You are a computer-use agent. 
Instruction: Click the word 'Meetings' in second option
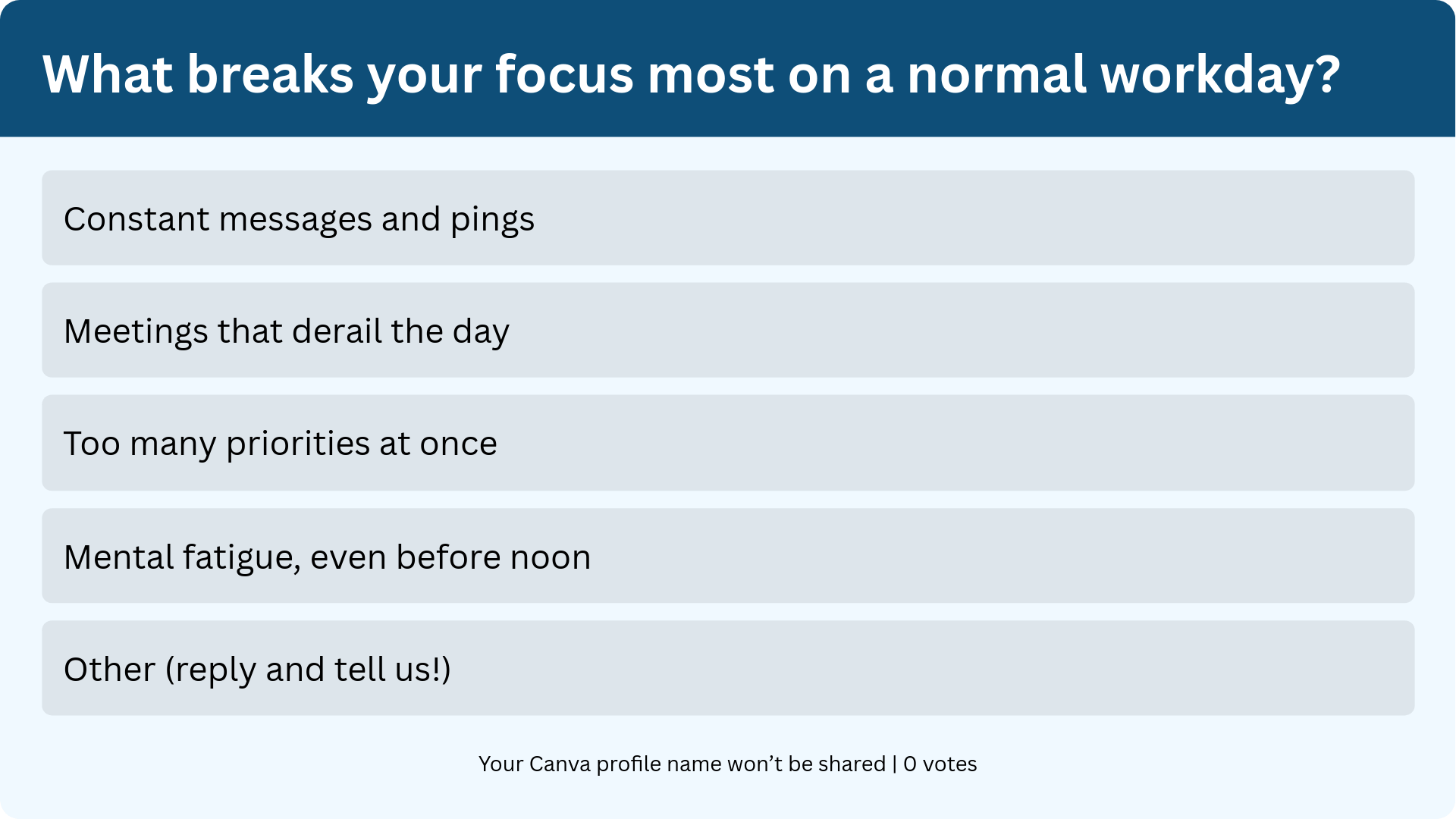coord(136,332)
